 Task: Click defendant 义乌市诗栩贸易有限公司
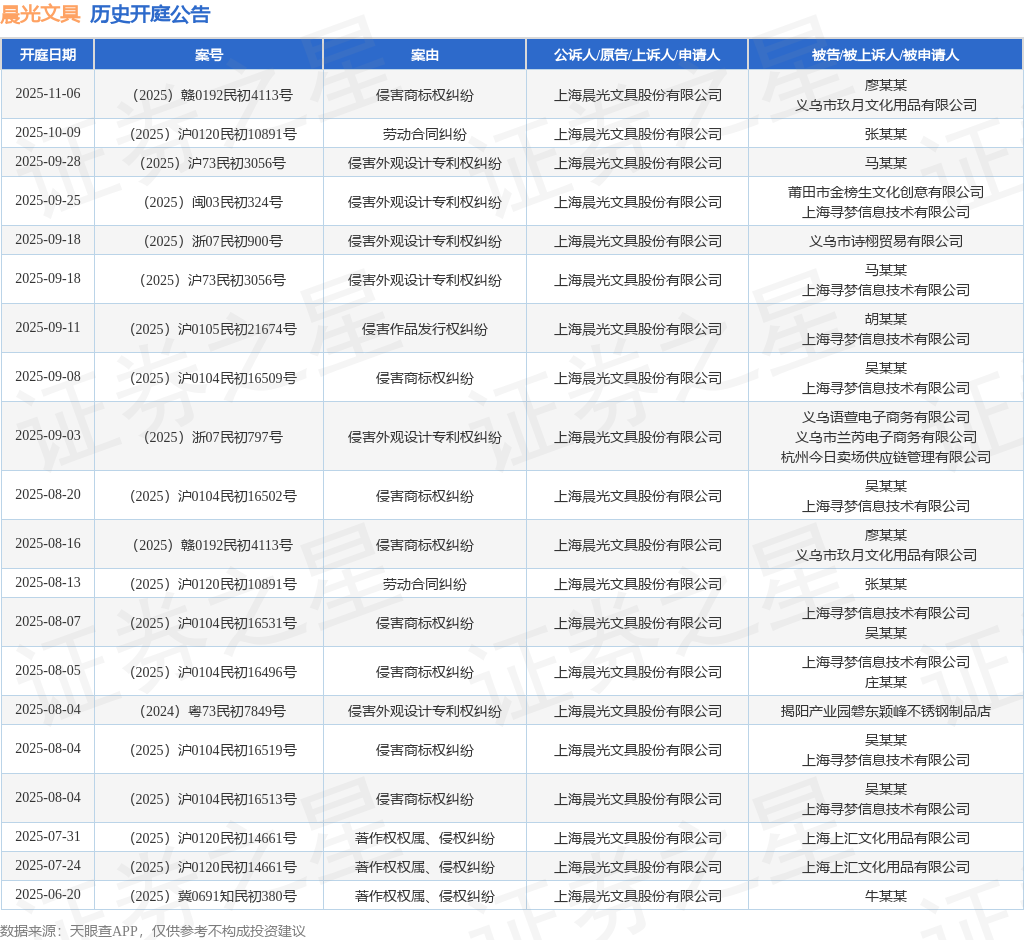click(x=886, y=242)
